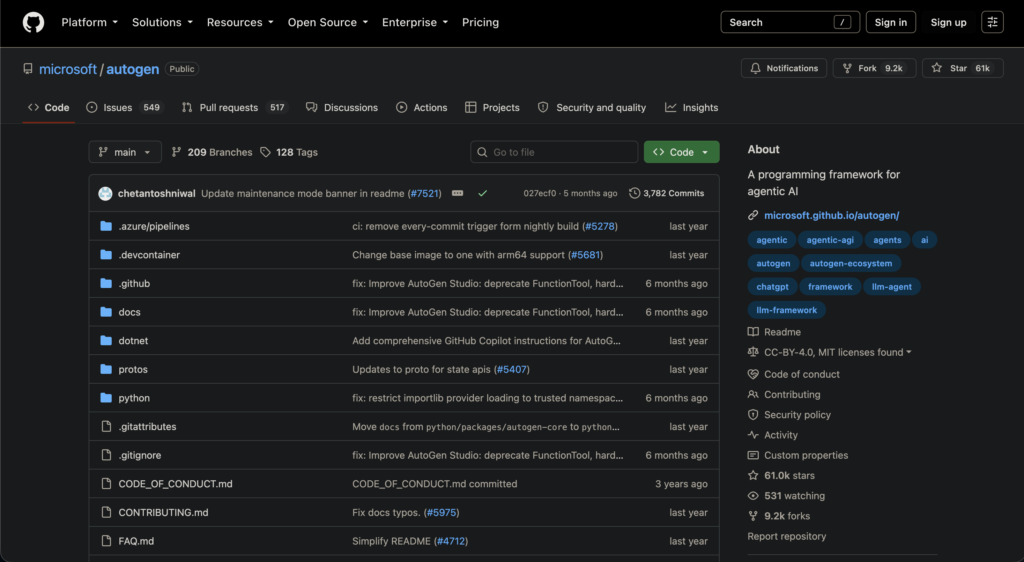This screenshot has width=1024, height=562.
Task: Click the Go to file input
Action: (x=554, y=152)
